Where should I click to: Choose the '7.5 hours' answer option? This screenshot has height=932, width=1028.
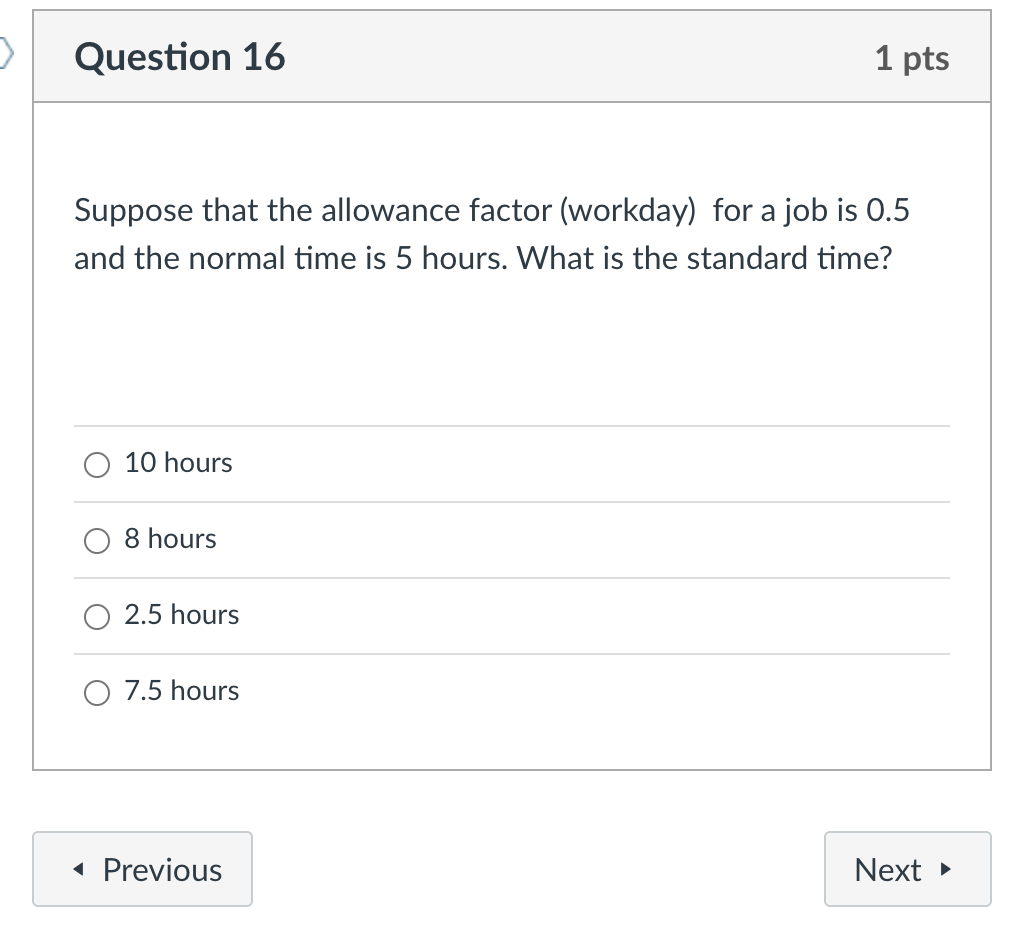tap(96, 692)
